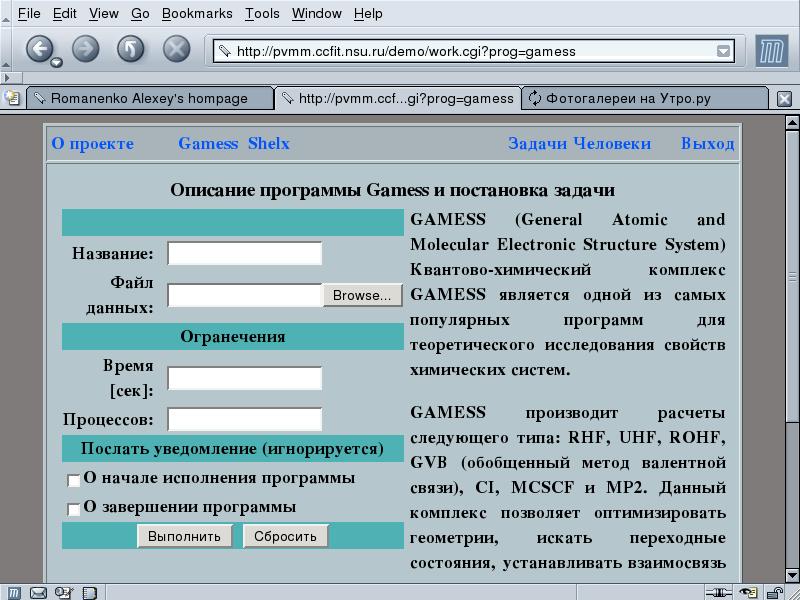Click the heading "Описание программы Gamess и постановка задачи"
The height and width of the screenshot is (600, 800).
point(392,190)
